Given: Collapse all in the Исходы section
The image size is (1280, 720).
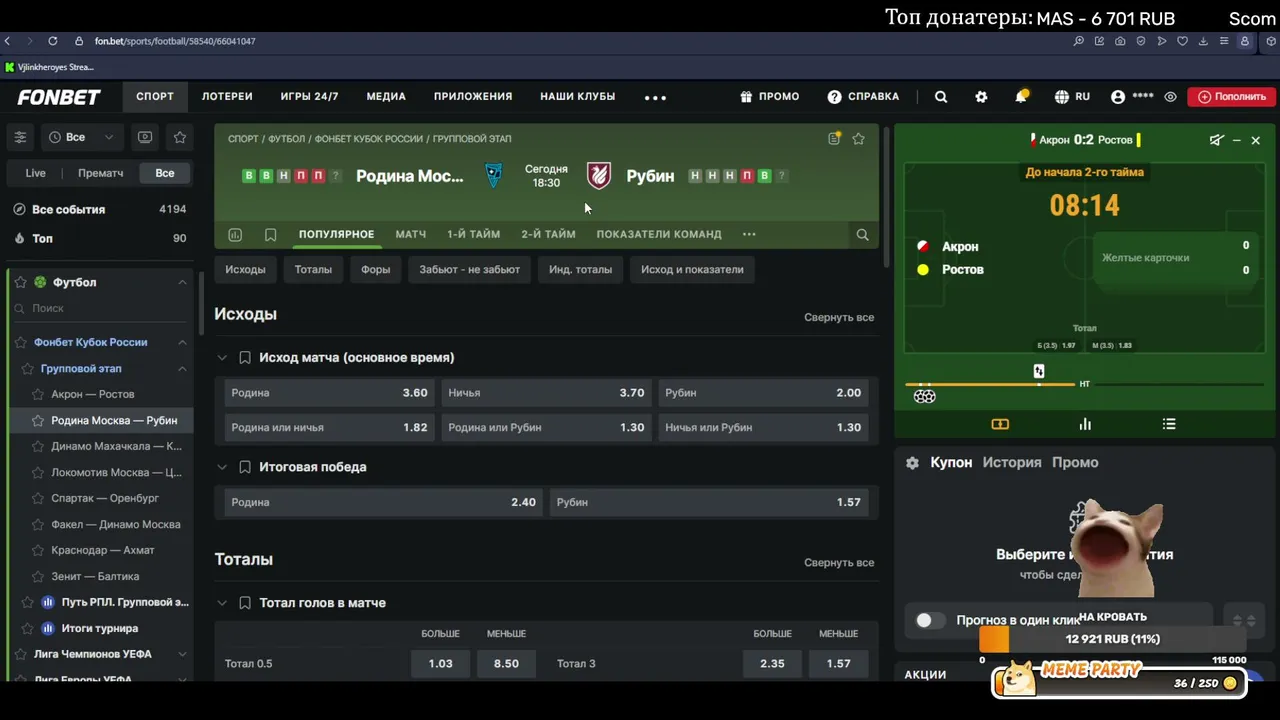Looking at the screenshot, I should (839, 317).
